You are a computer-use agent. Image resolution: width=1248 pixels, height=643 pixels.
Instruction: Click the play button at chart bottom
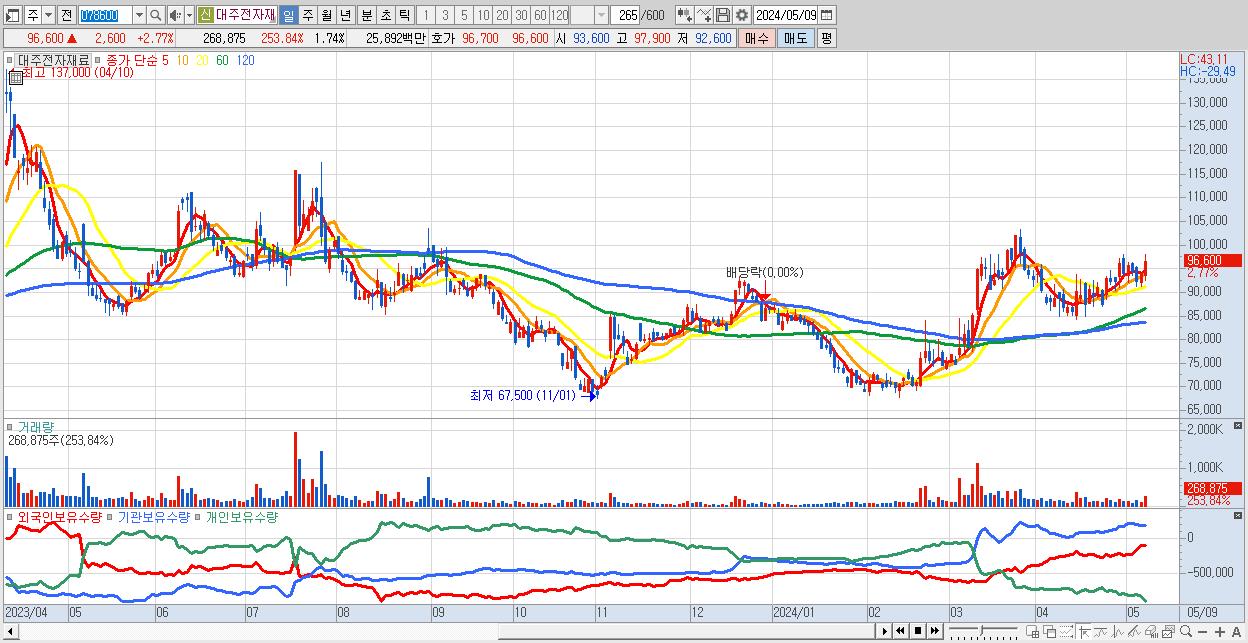click(x=885, y=631)
